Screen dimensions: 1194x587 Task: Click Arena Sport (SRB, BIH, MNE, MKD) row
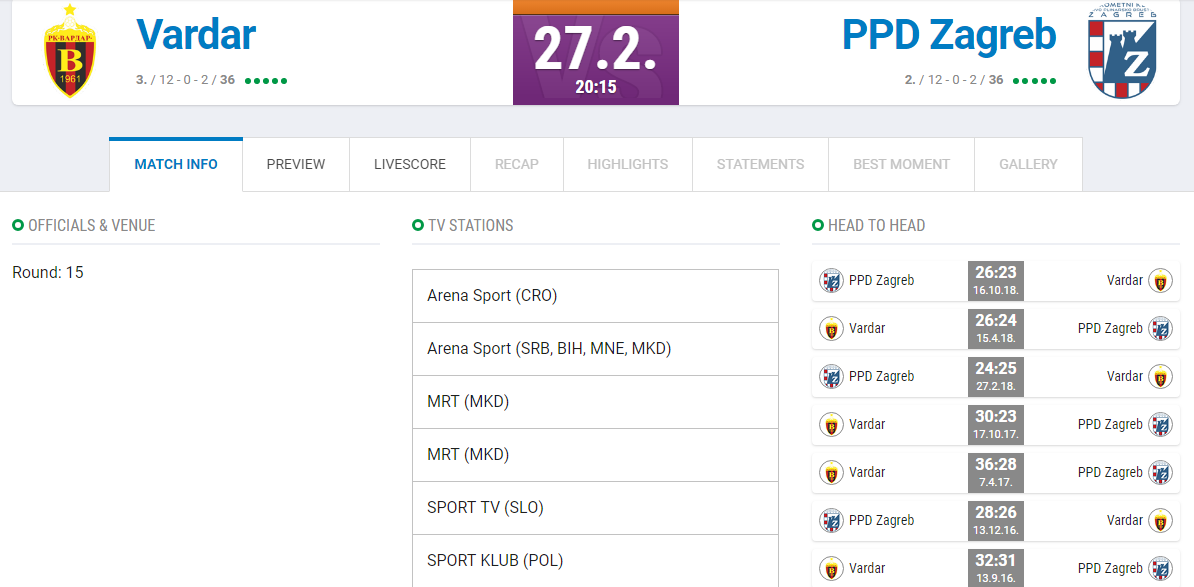click(595, 349)
